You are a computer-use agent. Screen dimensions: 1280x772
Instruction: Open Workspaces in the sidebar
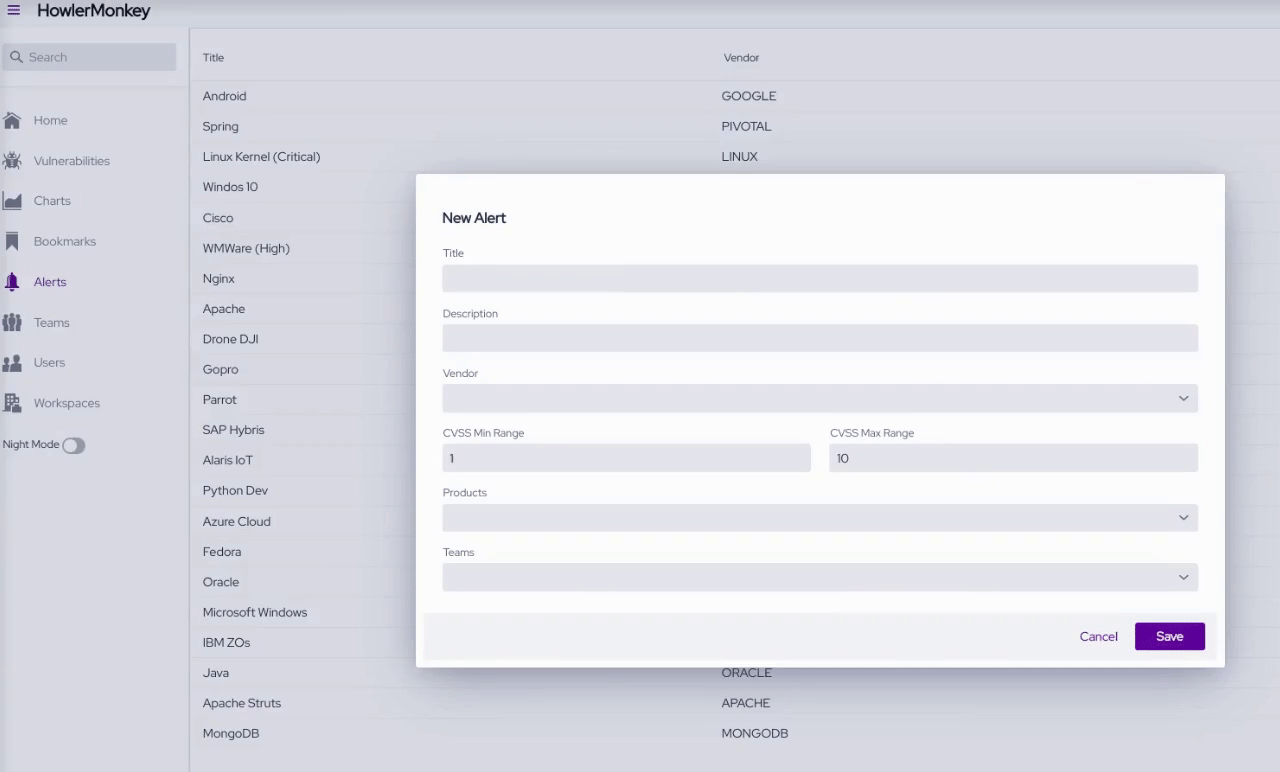67,403
